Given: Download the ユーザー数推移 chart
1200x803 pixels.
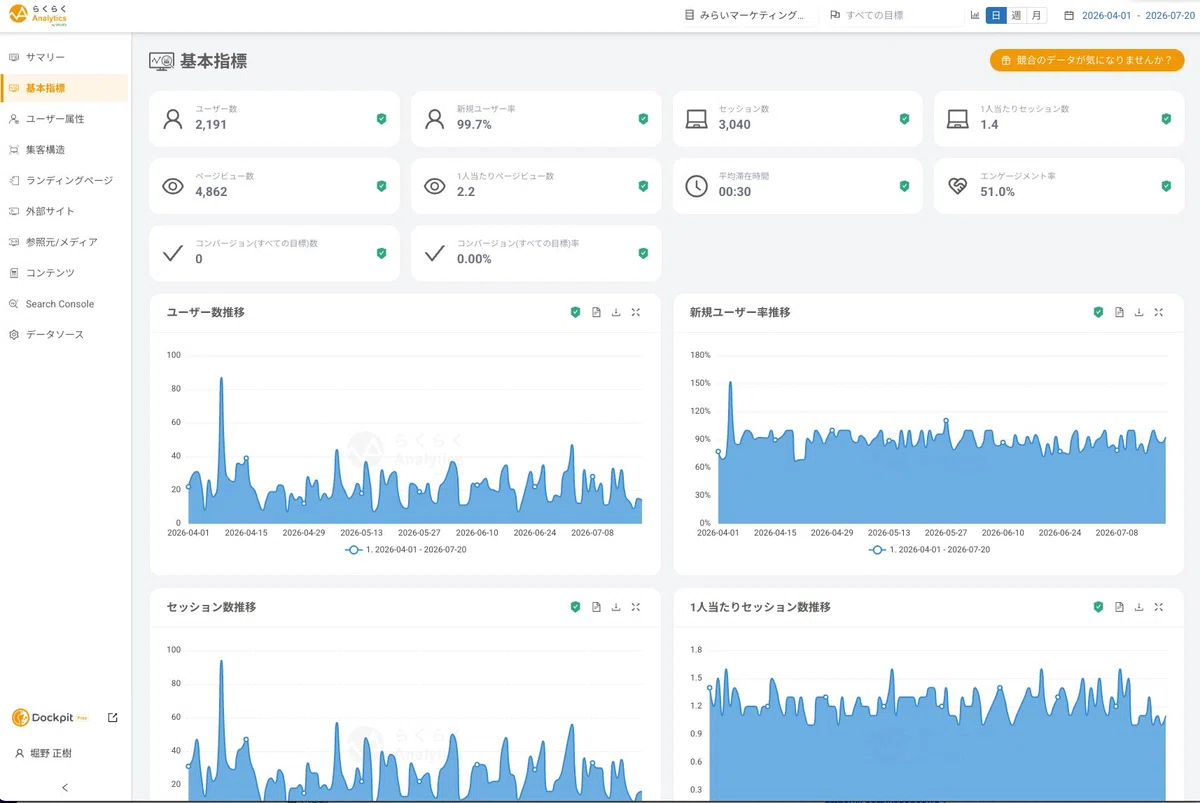Looking at the screenshot, I should [616, 312].
